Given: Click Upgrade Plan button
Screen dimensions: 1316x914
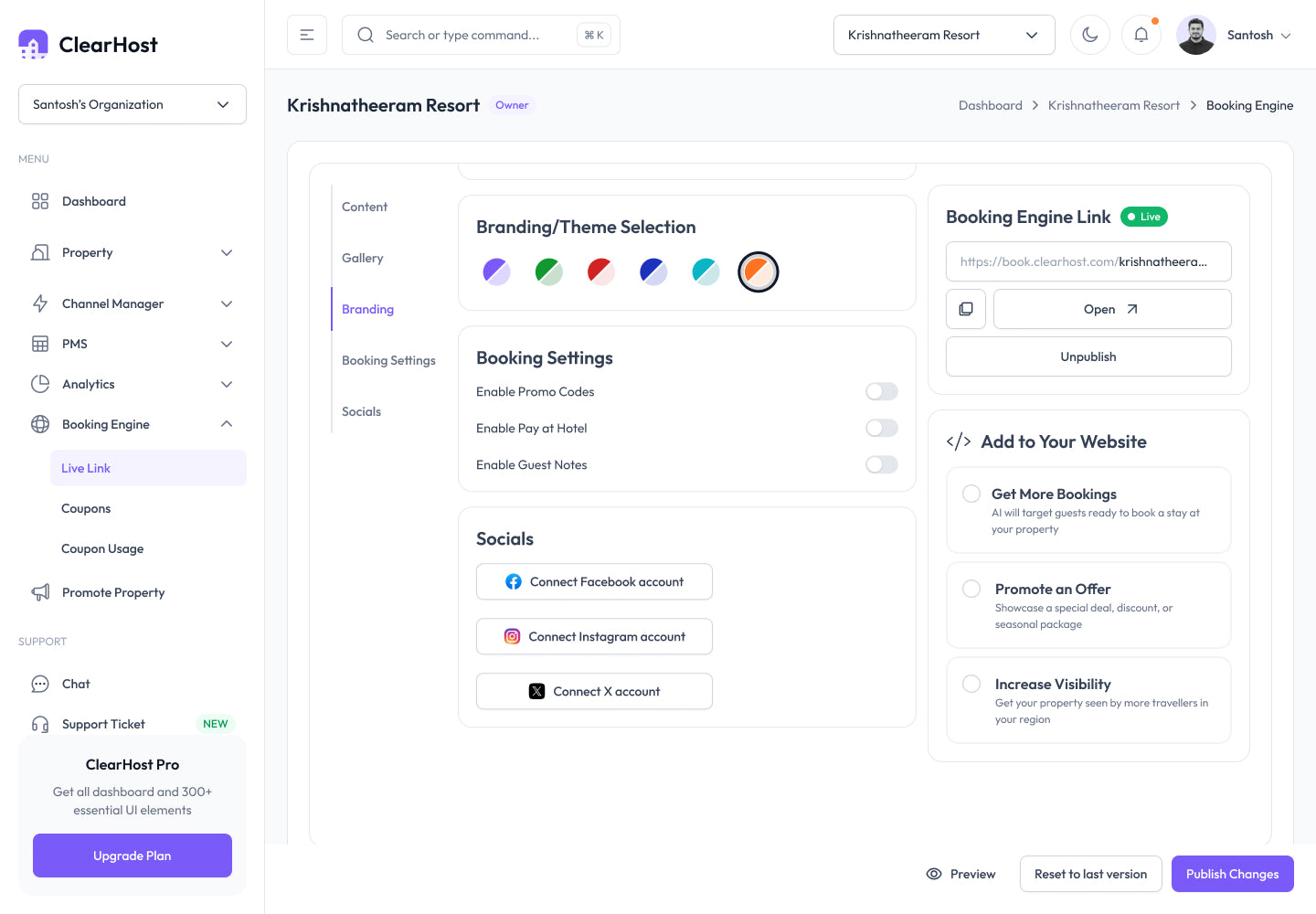Looking at the screenshot, I should tap(133, 856).
